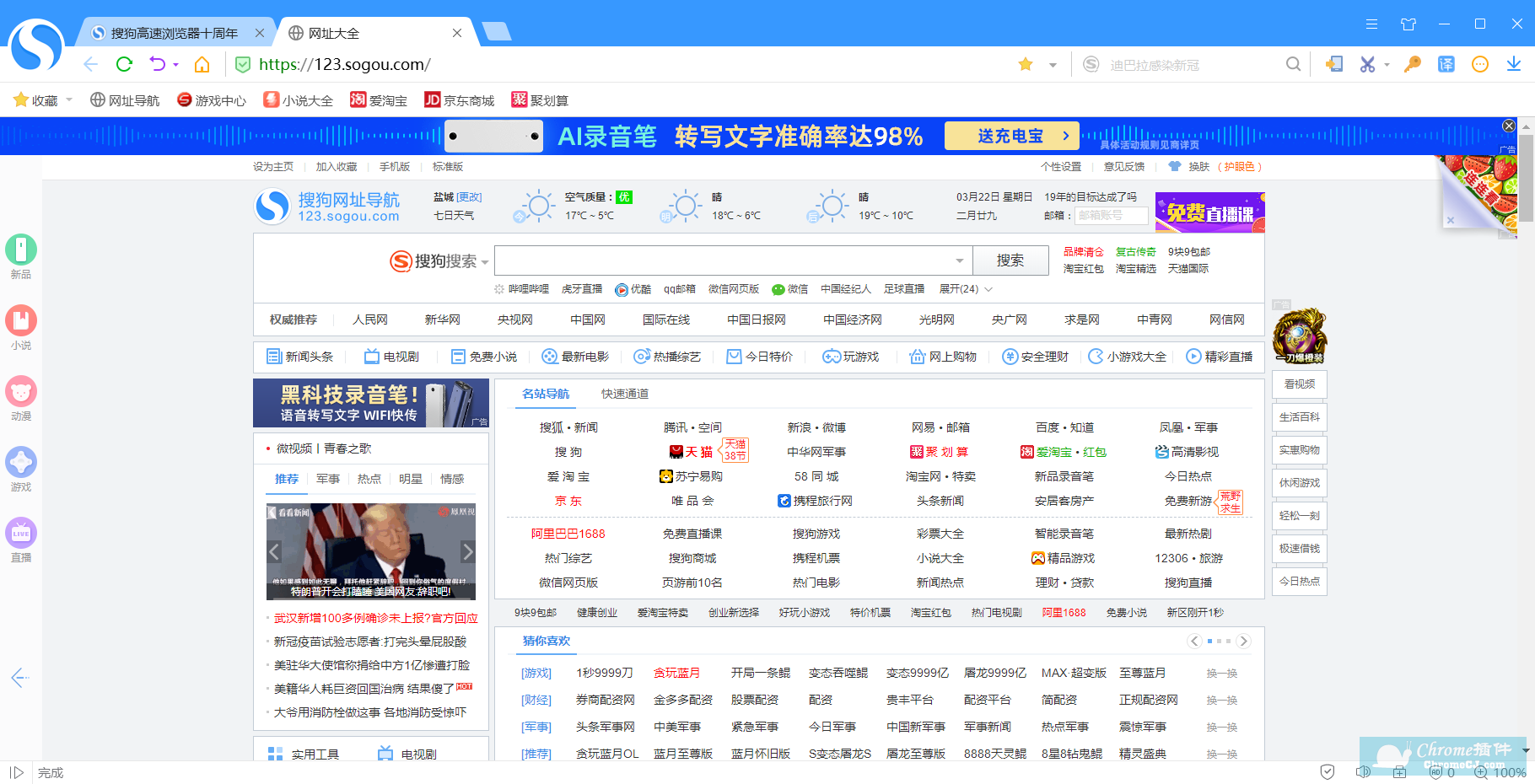Open the 阿里巴巴1688 site link
This screenshot has width=1535, height=784.
[x=568, y=534]
